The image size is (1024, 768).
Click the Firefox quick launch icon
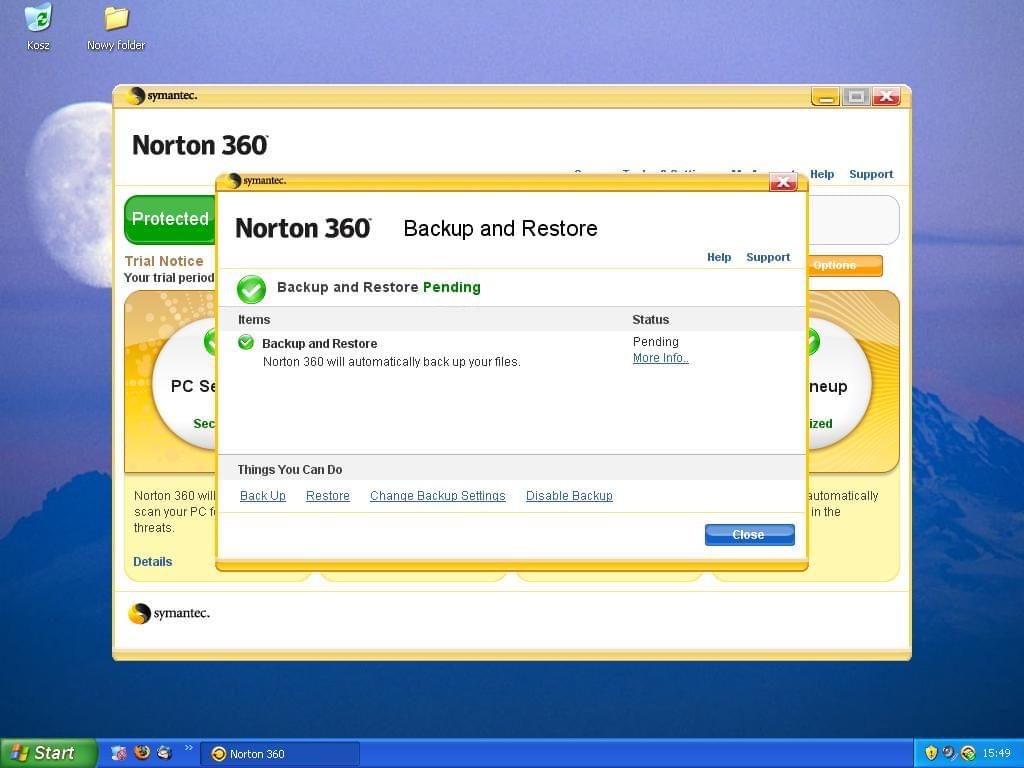[x=142, y=752]
